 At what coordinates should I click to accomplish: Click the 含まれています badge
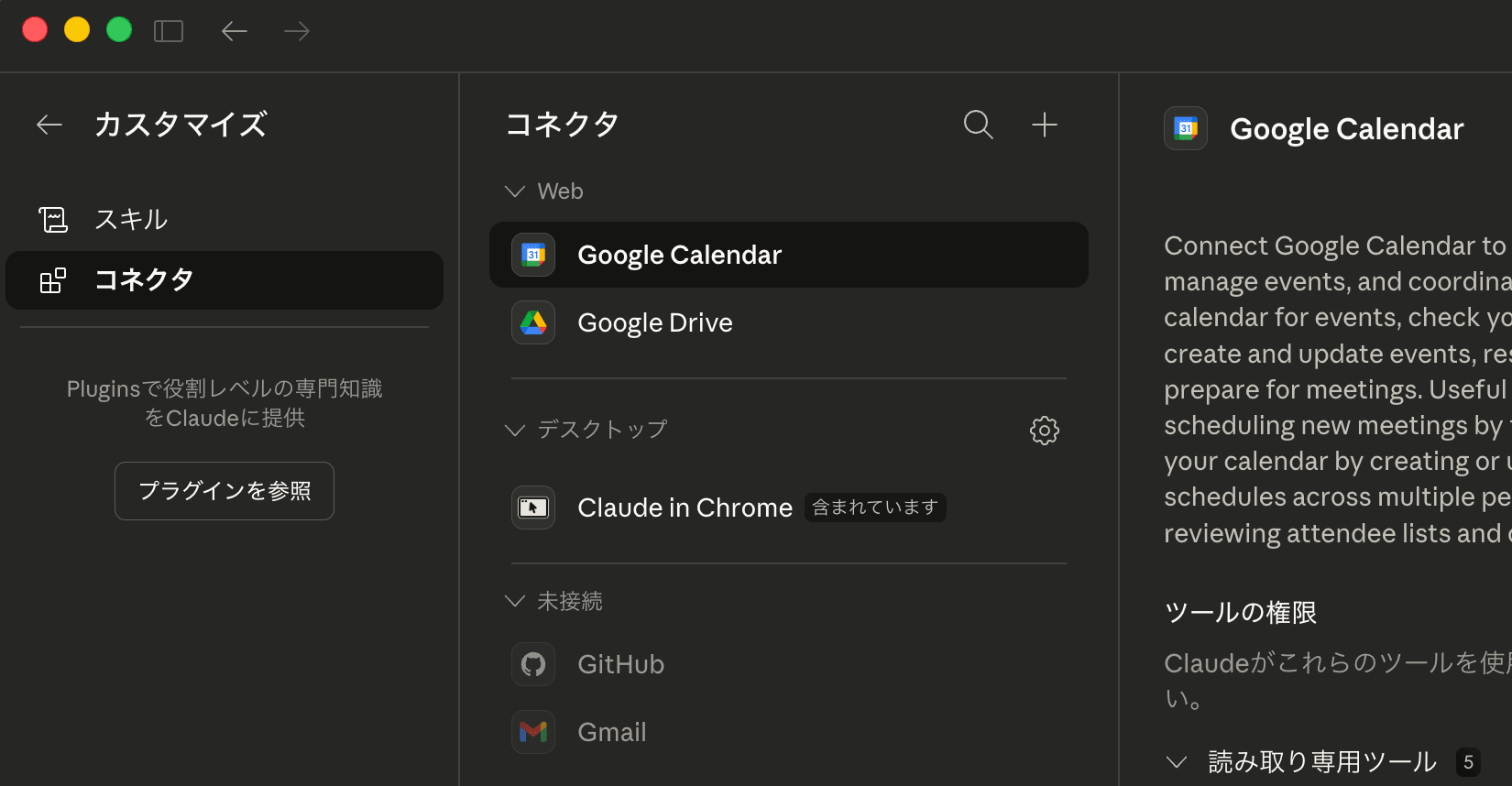click(875, 508)
